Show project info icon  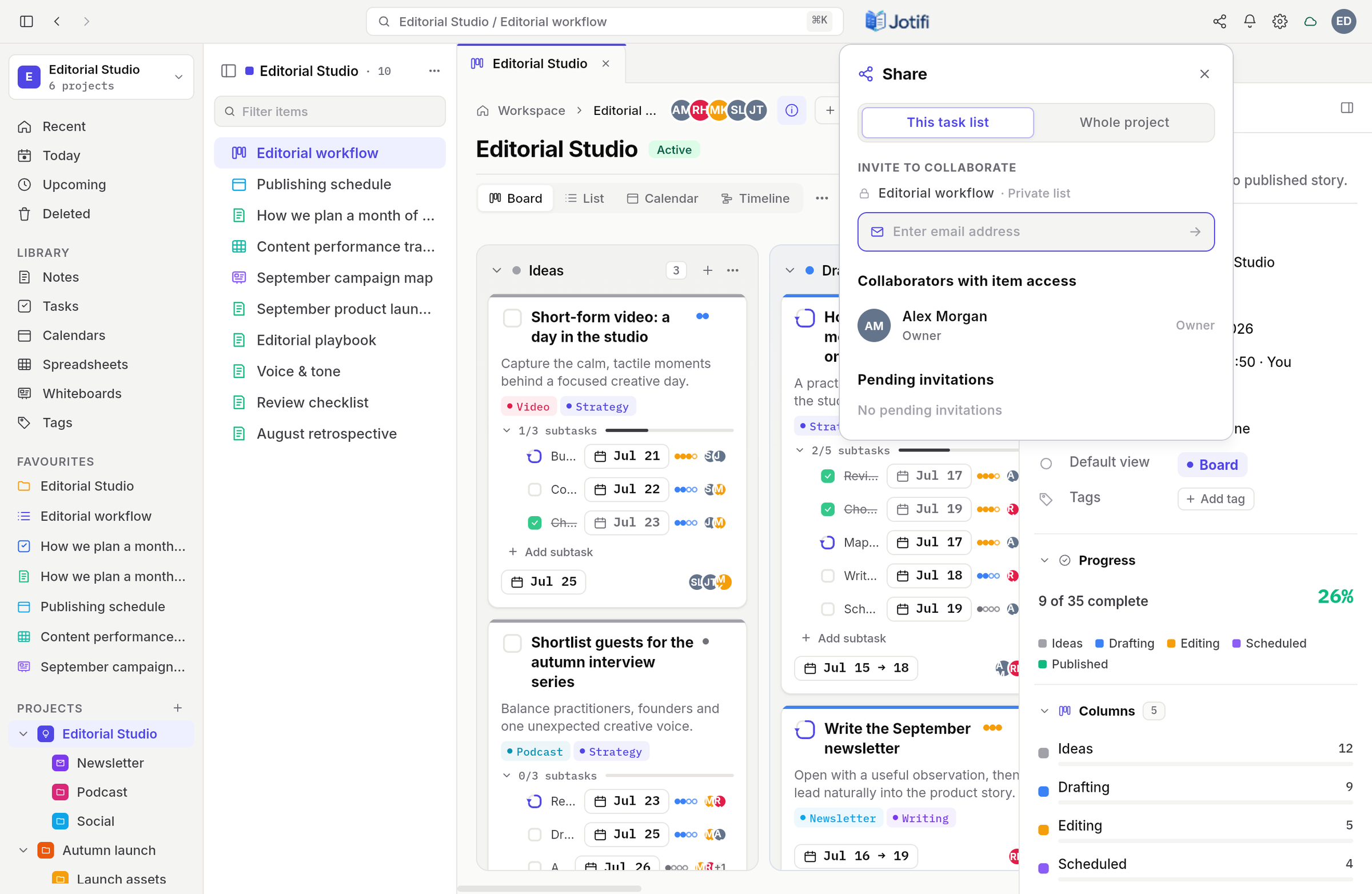point(792,110)
